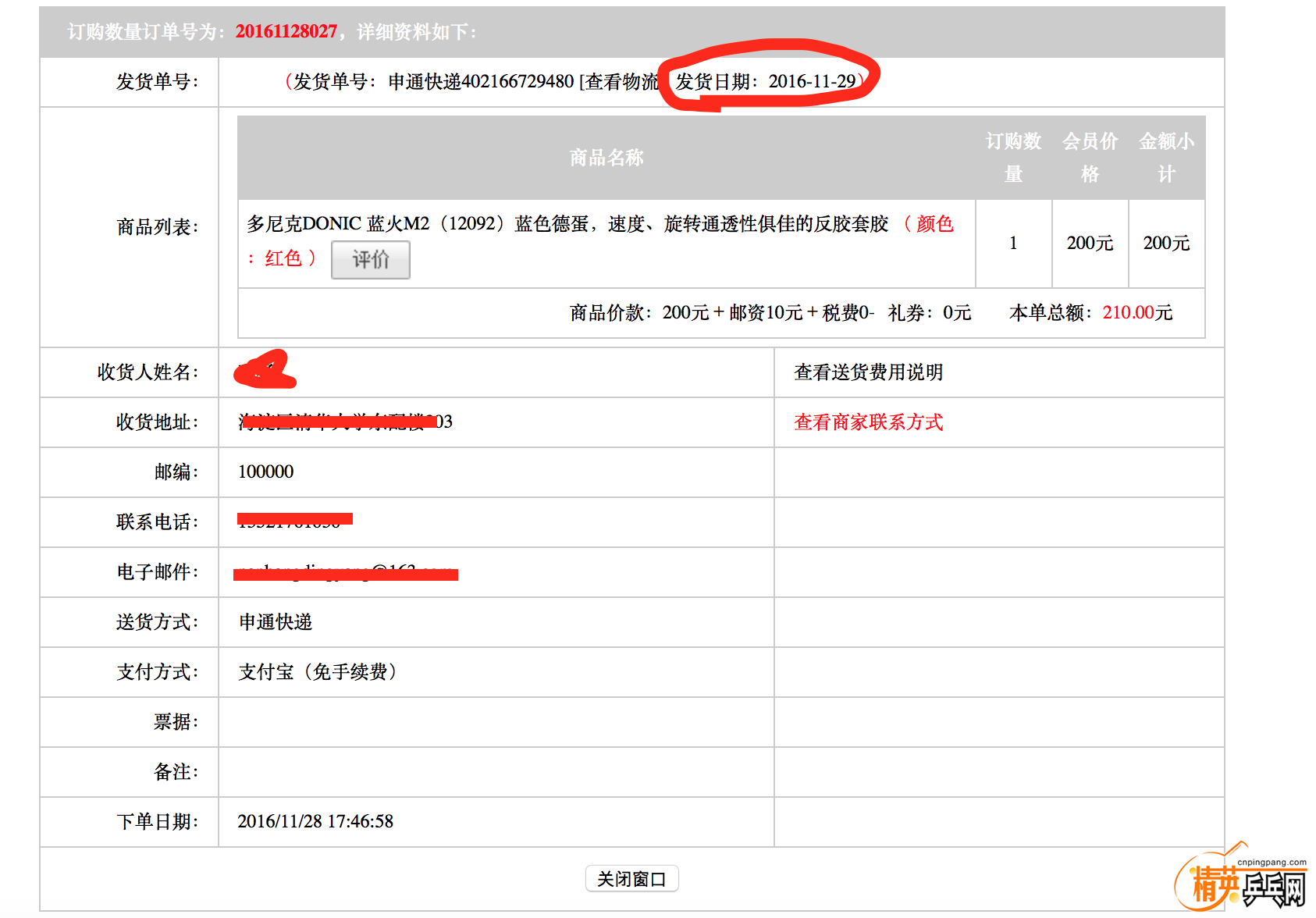
Task: Click the 商品名称 column header
Action: click(x=606, y=158)
